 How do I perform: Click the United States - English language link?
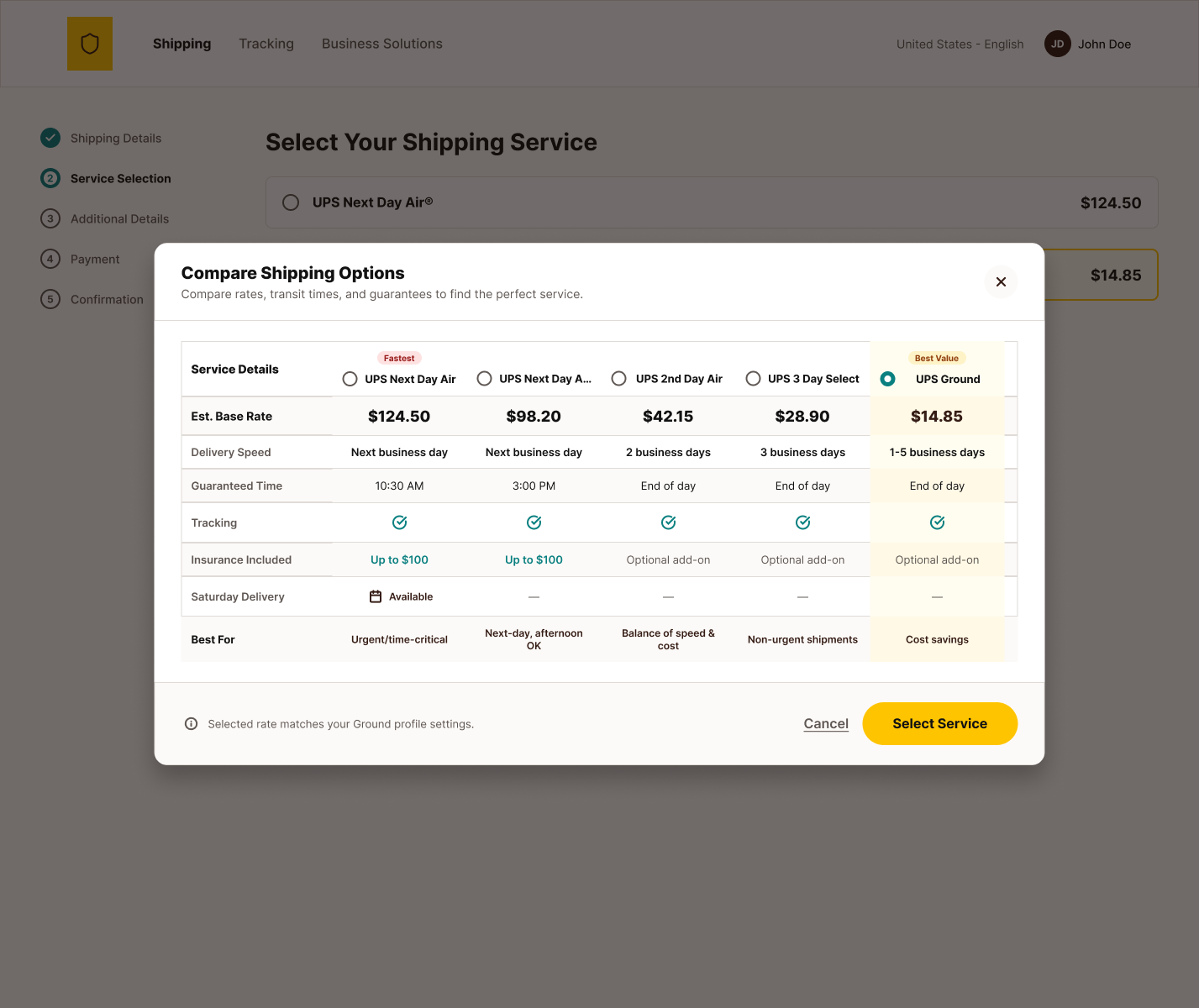tap(960, 44)
